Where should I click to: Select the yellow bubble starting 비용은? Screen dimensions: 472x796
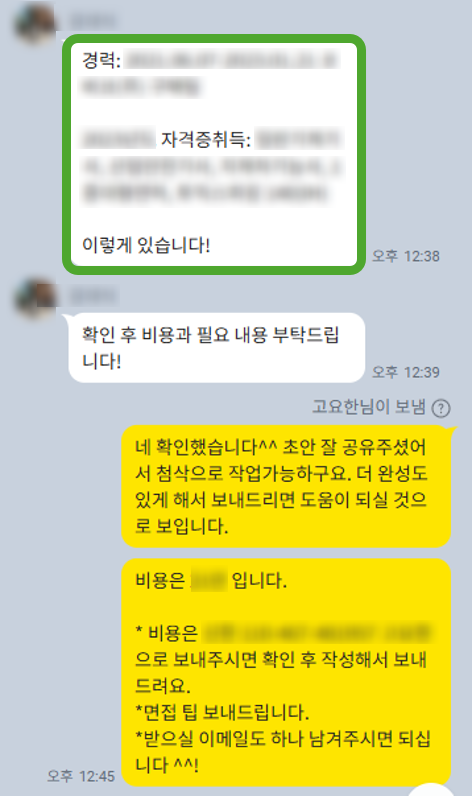pyautogui.click(x=286, y=672)
